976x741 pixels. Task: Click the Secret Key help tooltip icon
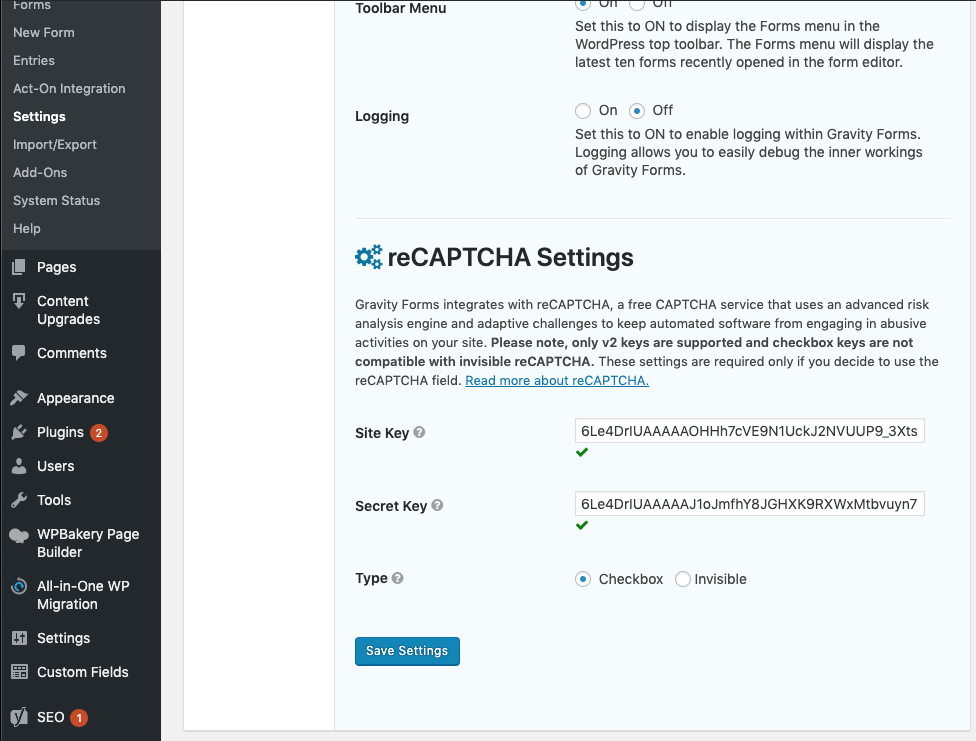click(x=438, y=505)
